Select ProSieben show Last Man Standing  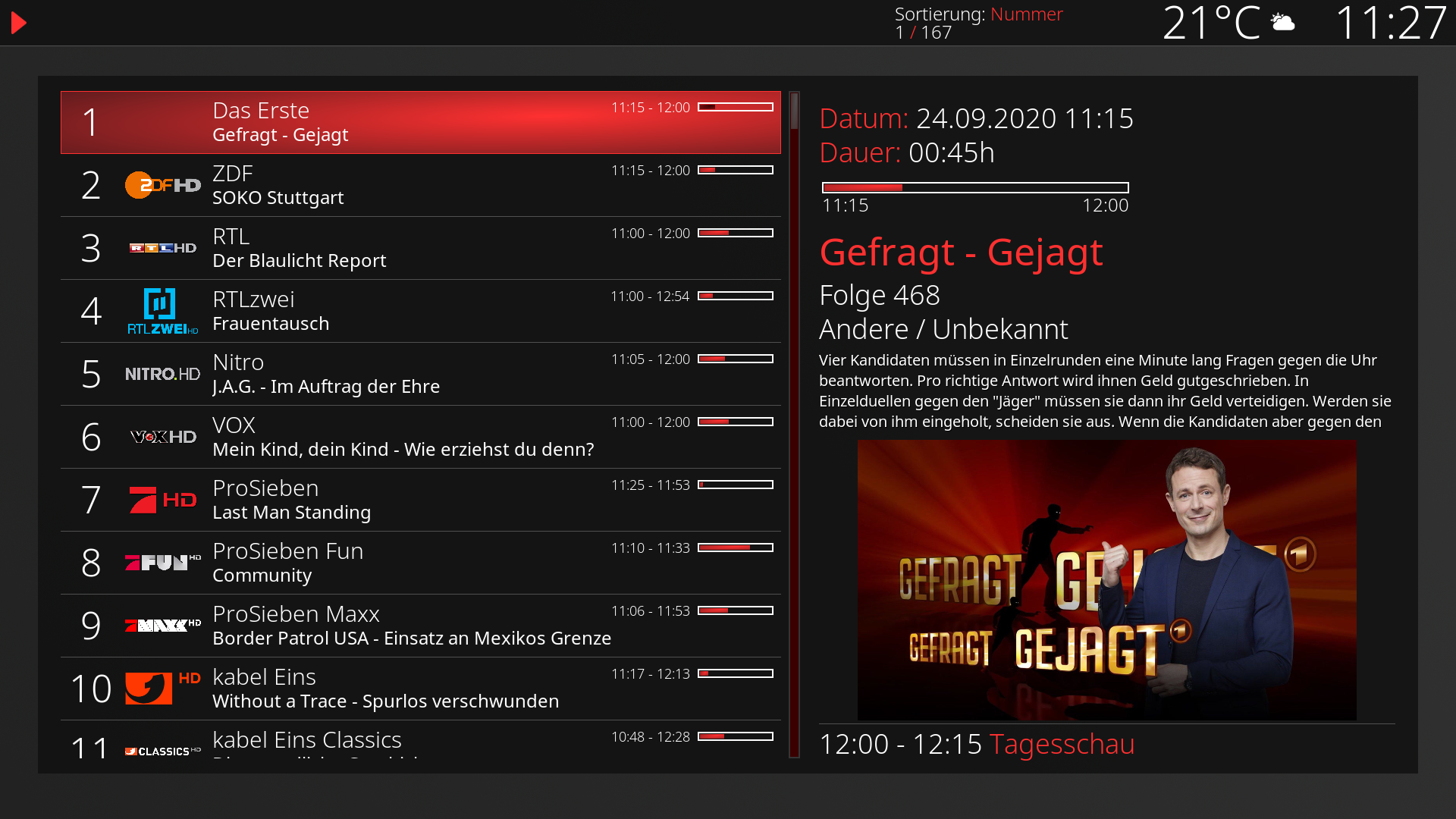[292, 512]
